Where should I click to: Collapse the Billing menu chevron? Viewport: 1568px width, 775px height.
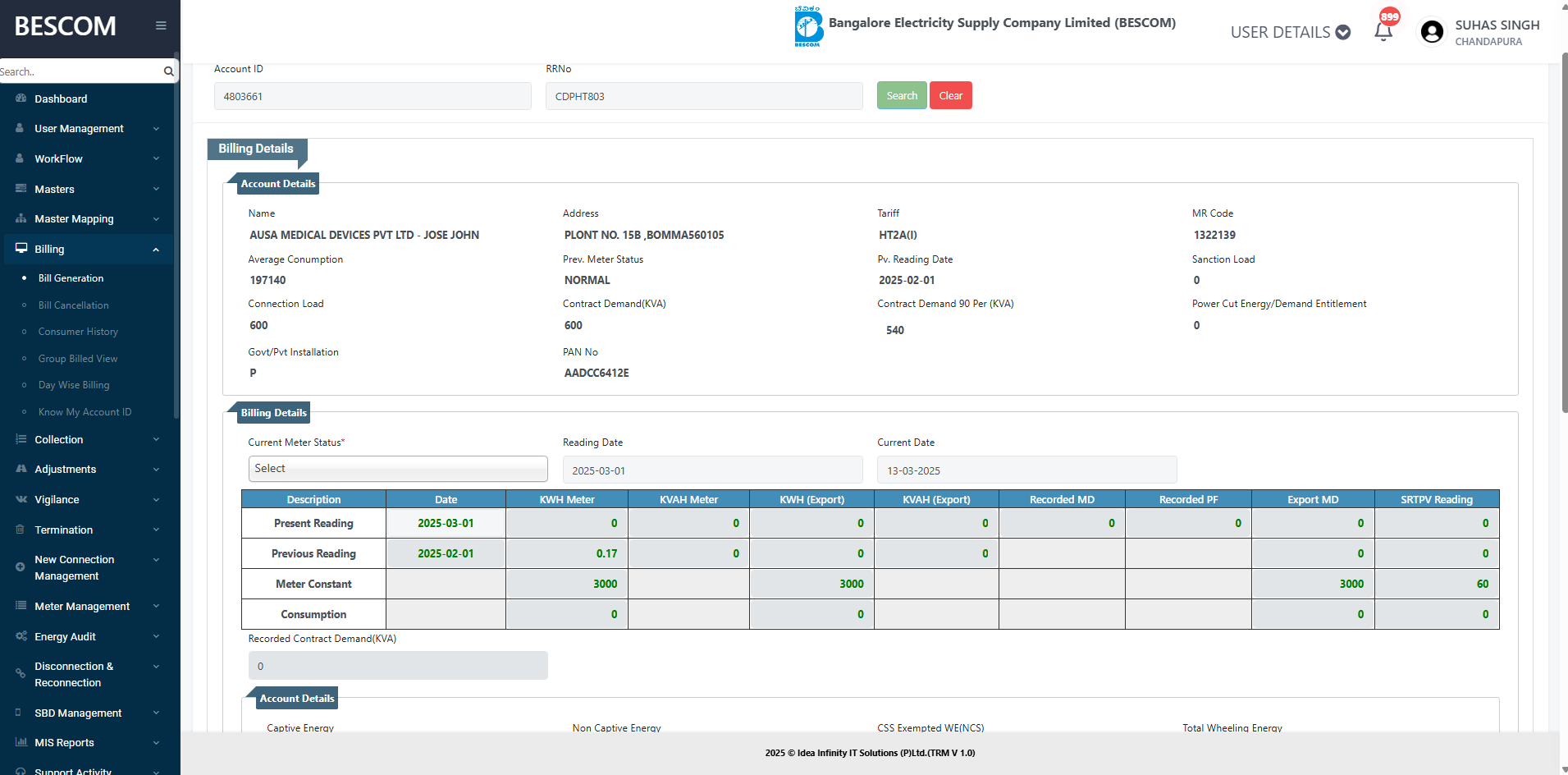(156, 250)
